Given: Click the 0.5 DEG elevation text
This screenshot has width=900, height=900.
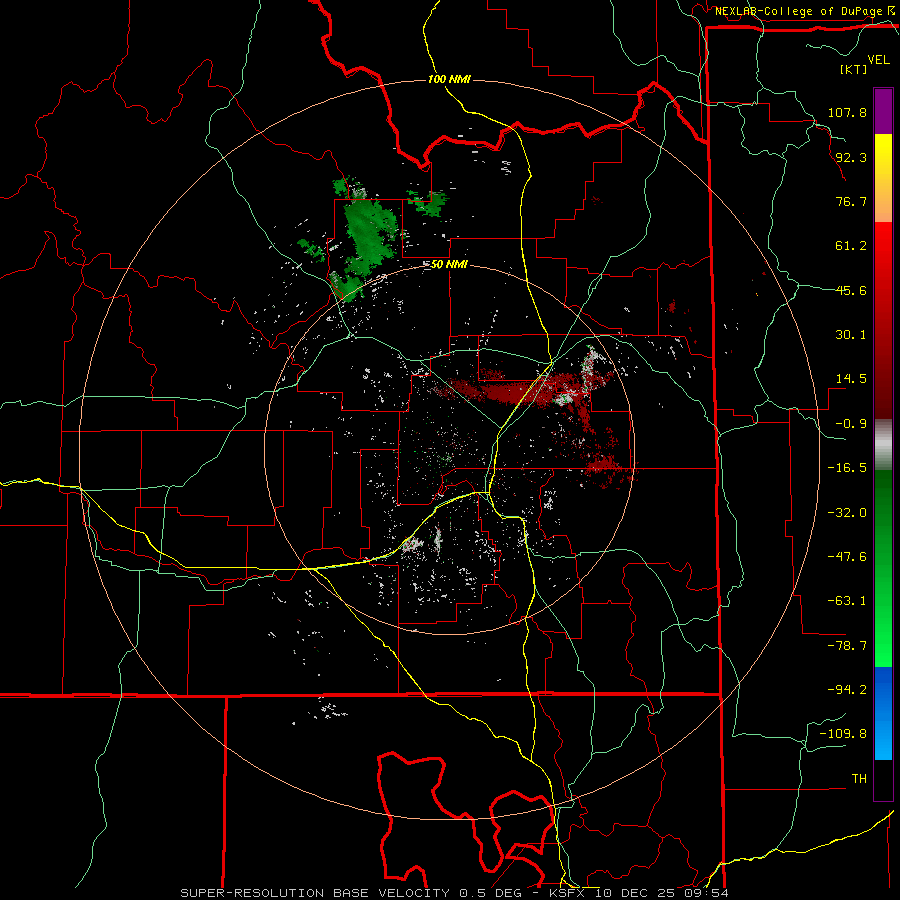Looking at the screenshot, I should (491, 893).
